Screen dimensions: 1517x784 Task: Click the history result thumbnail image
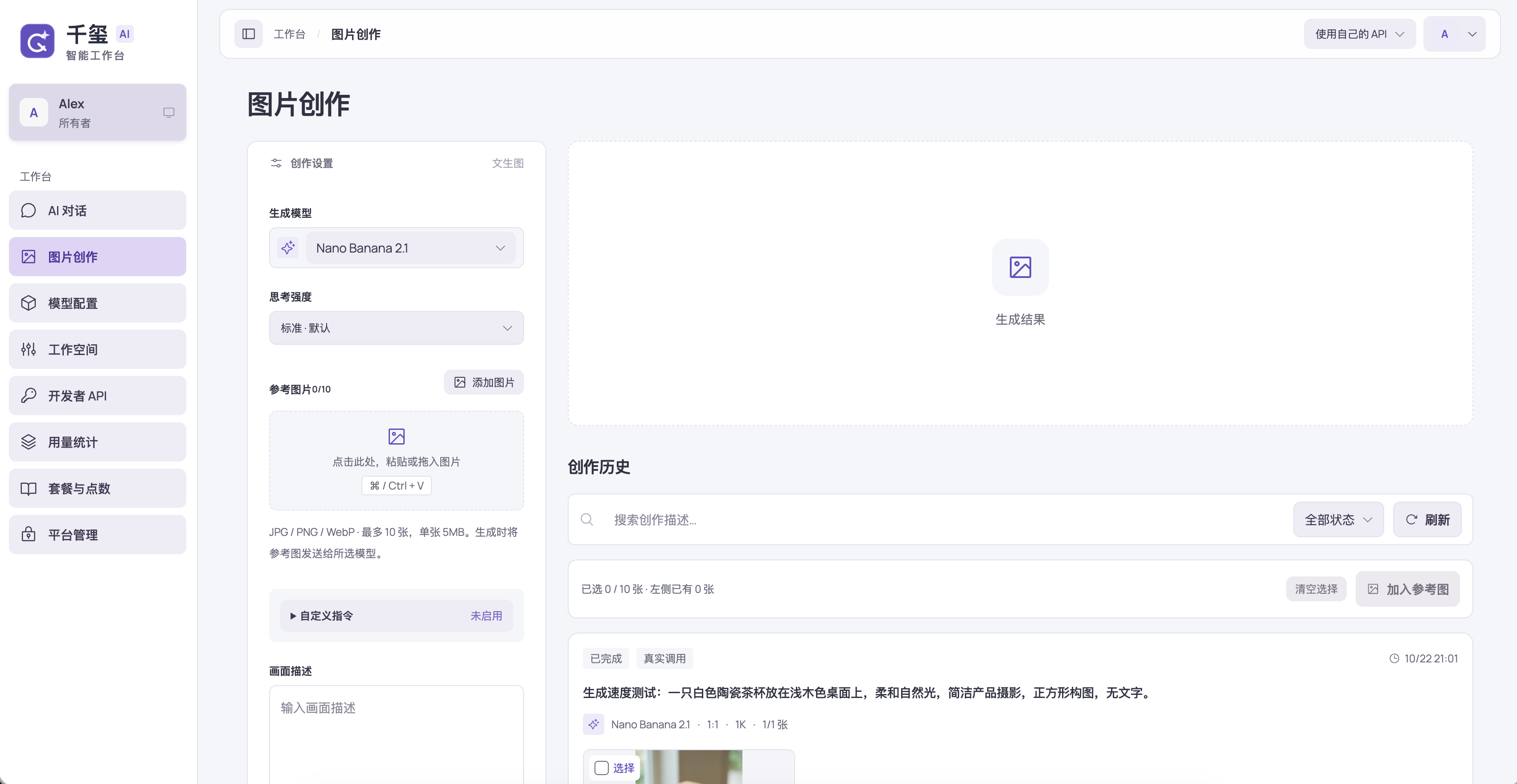point(689,767)
